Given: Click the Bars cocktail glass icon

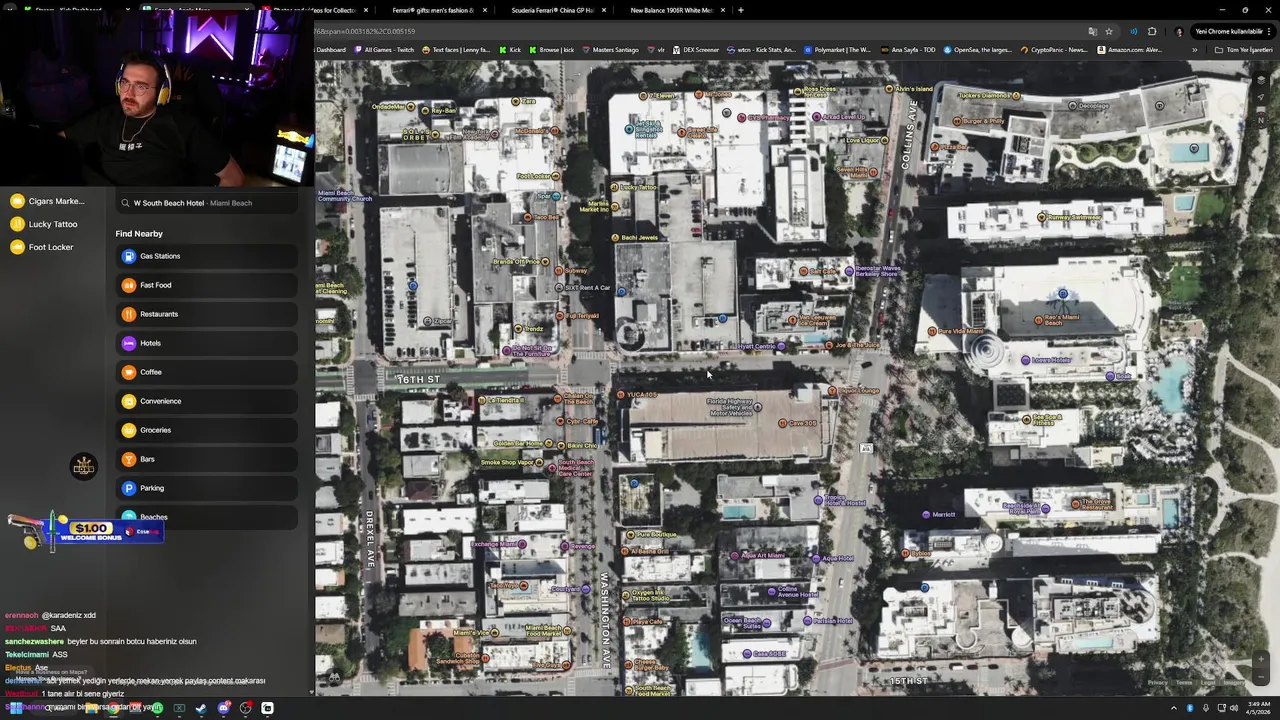Looking at the screenshot, I should [128, 459].
